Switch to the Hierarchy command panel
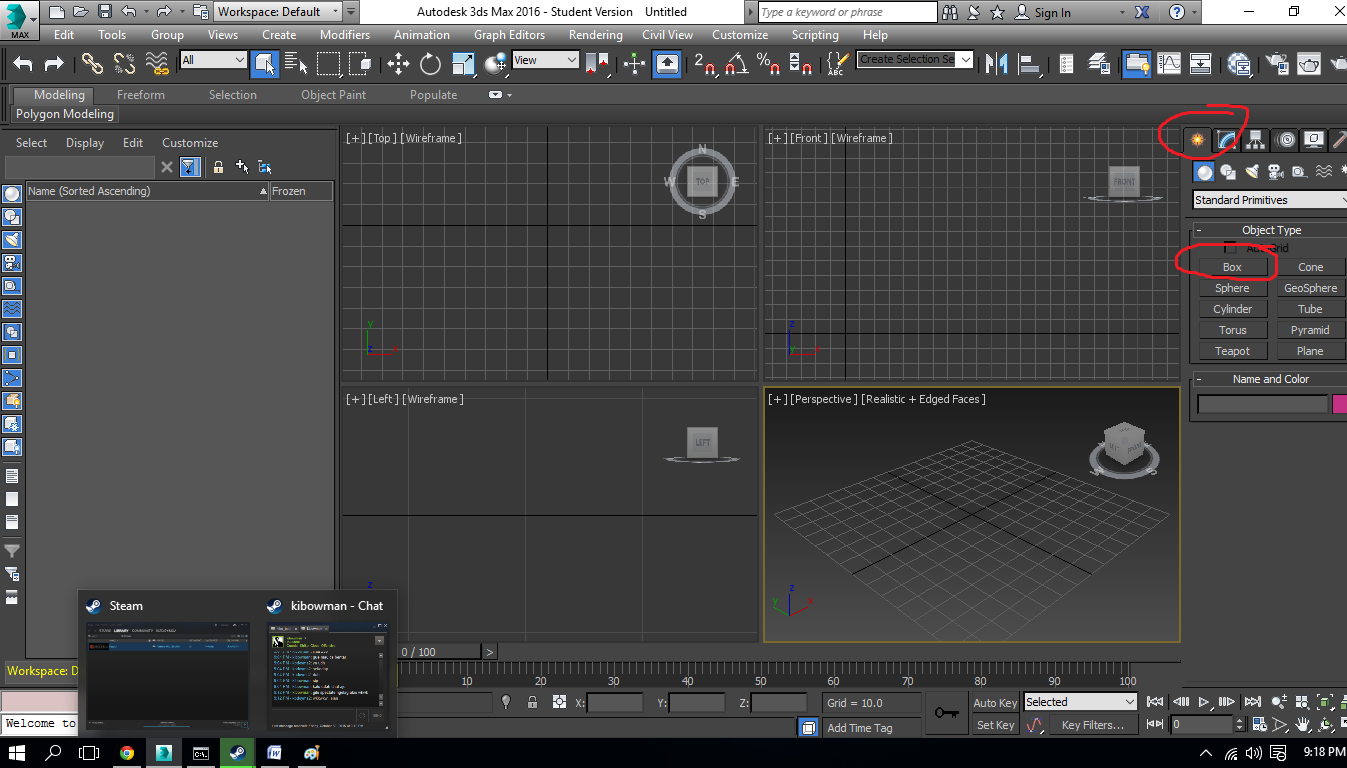 click(x=1256, y=140)
